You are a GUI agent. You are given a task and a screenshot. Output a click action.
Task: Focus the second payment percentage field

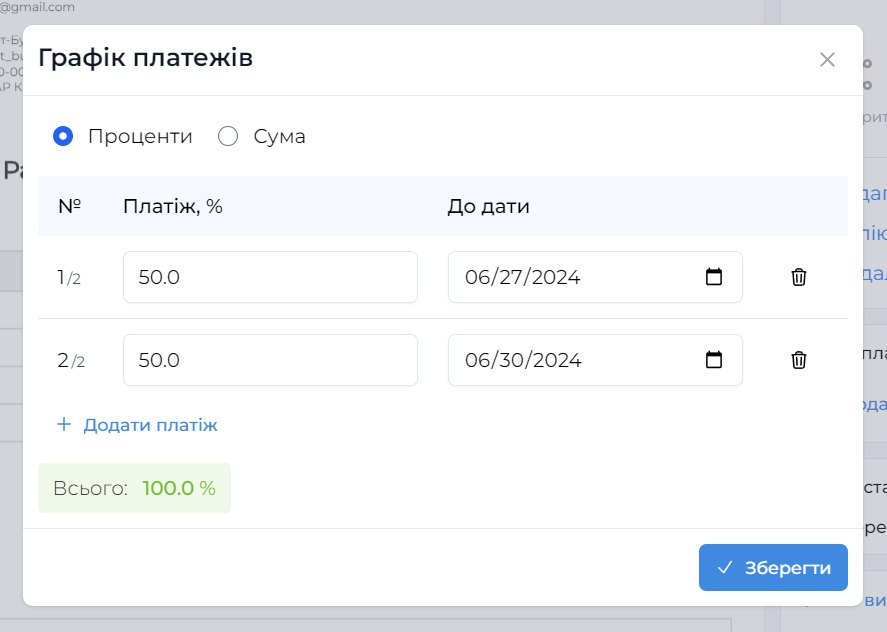pyautogui.click(x=270, y=360)
